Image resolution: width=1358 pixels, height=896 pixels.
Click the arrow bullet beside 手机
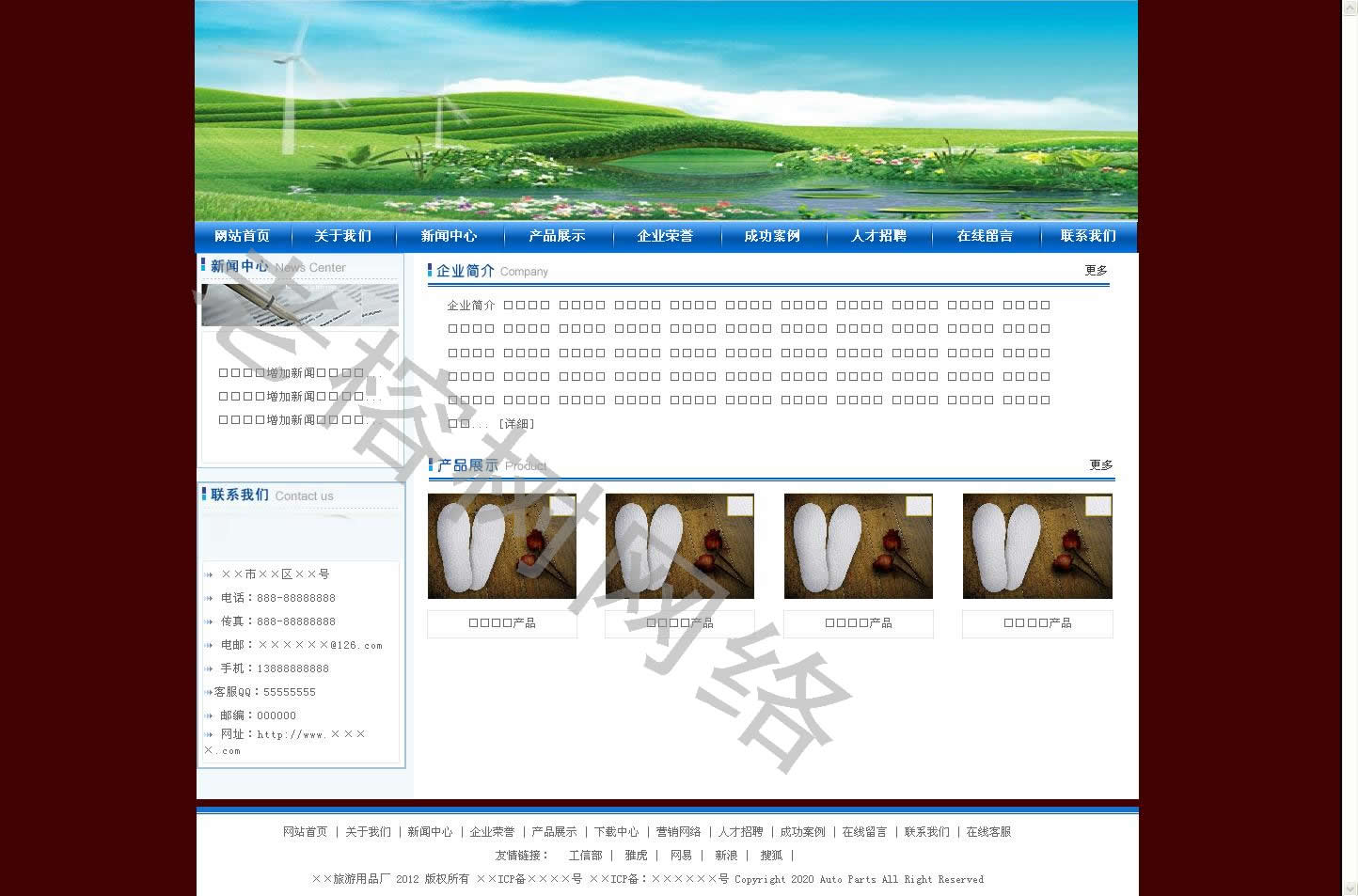point(209,668)
